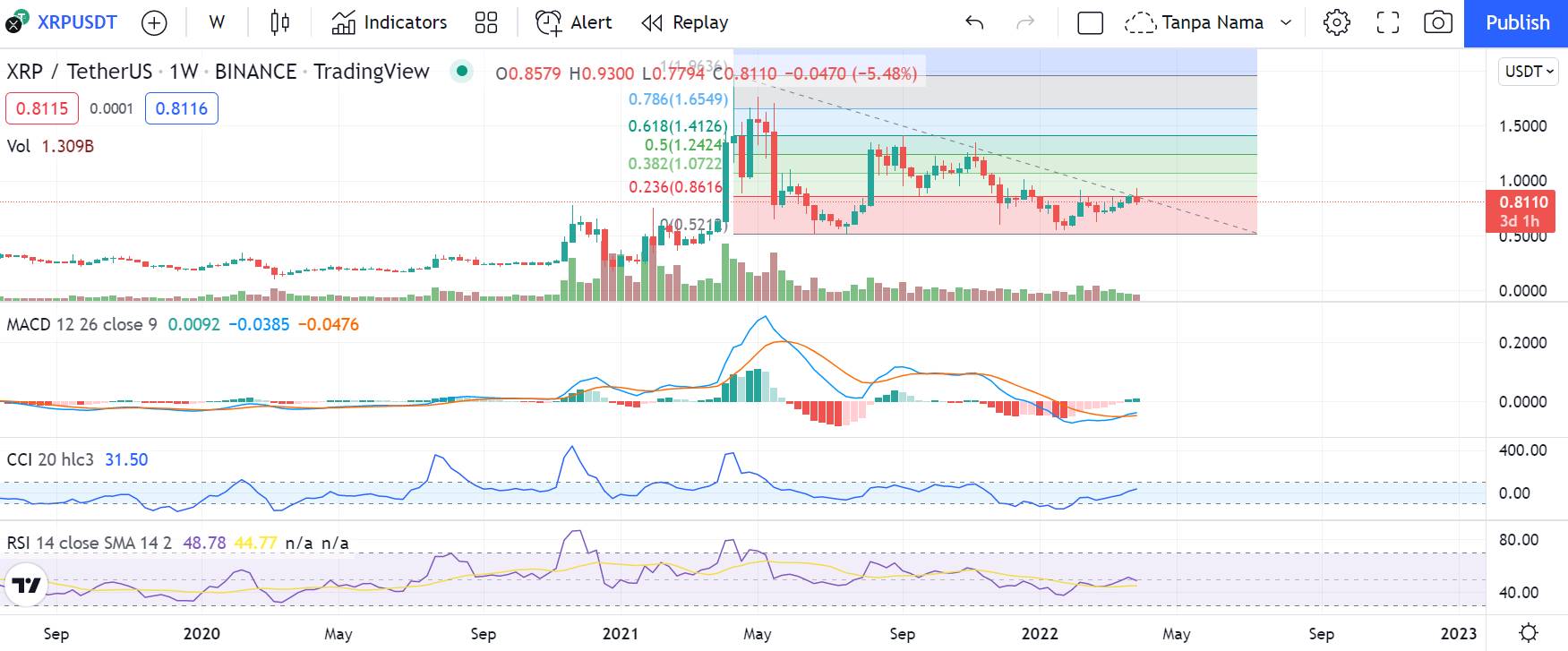Click the 2022 label on the time axis
Screen dimensions: 1568x651
coord(1040,634)
